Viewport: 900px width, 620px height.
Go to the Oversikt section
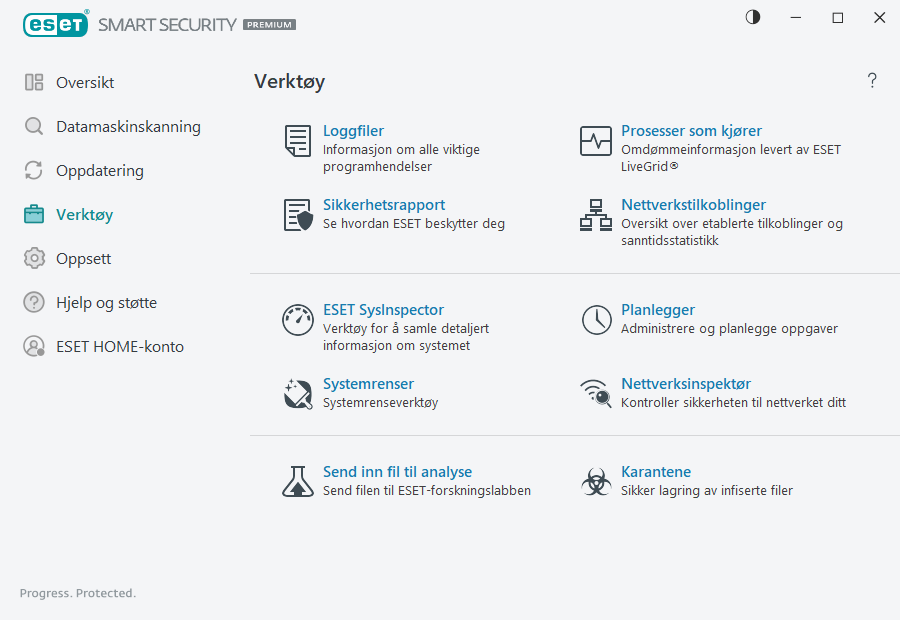84,83
